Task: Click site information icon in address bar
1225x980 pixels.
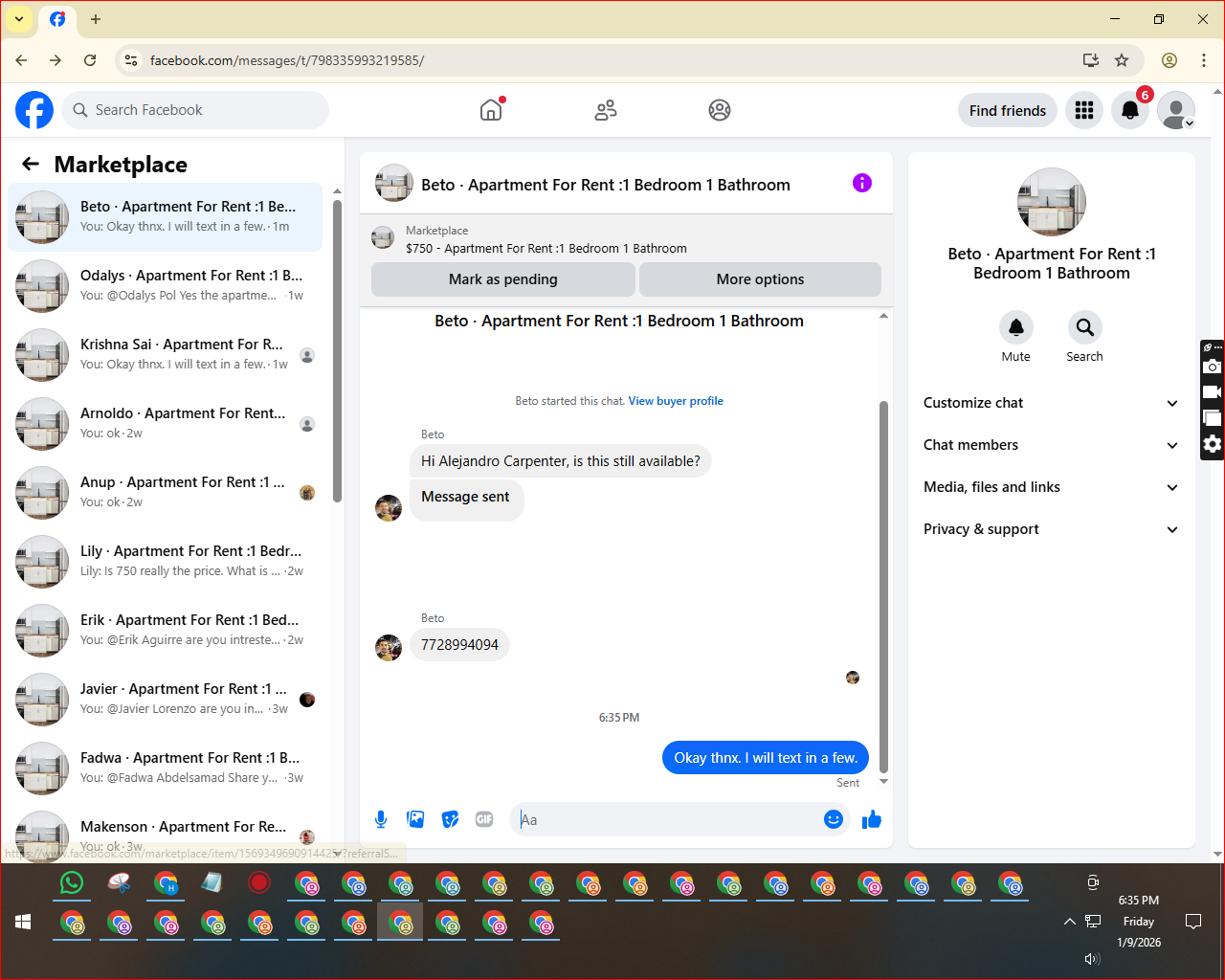Action: pyautogui.click(x=131, y=60)
